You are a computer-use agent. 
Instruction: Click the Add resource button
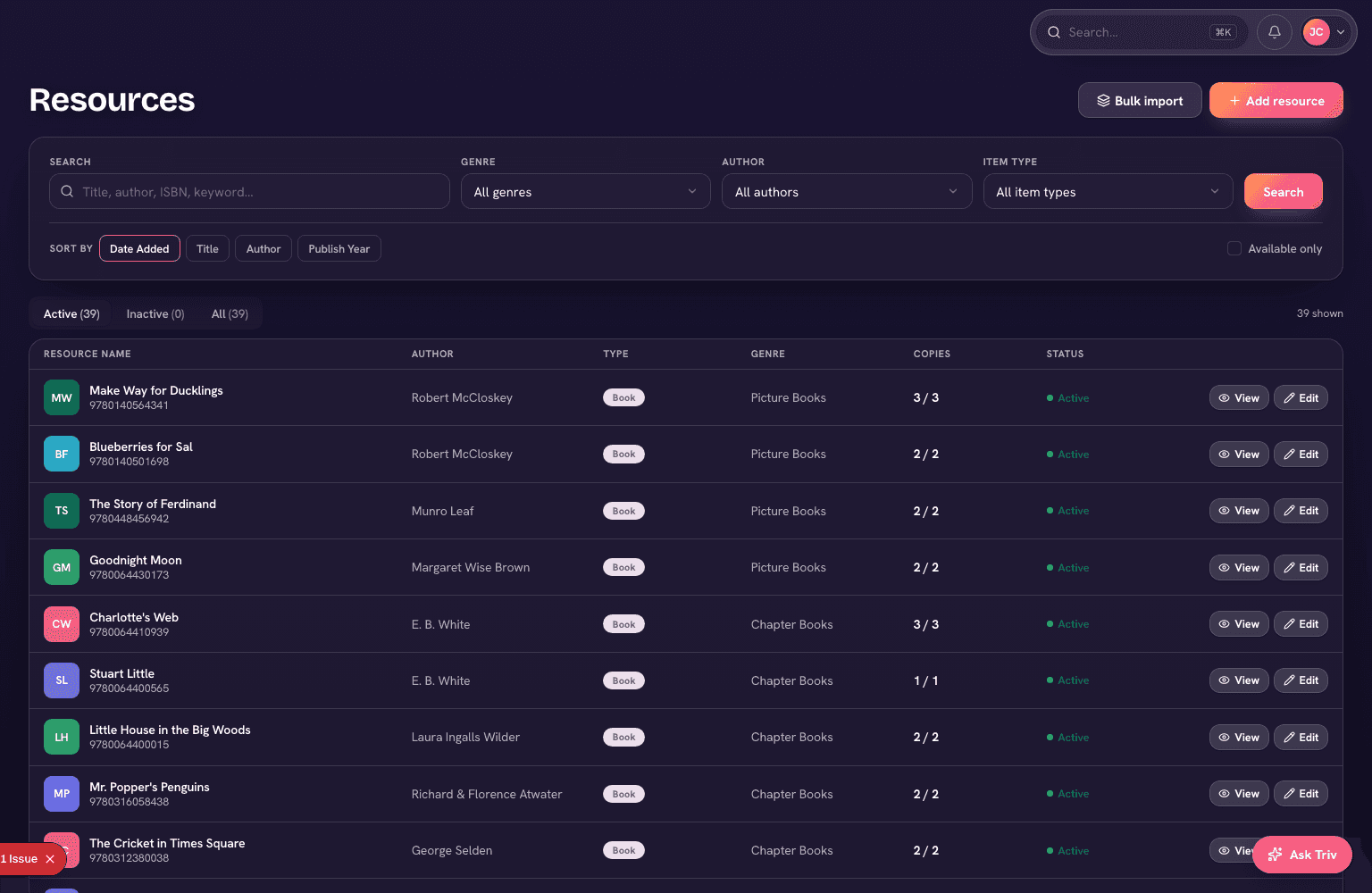tap(1276, 100)
